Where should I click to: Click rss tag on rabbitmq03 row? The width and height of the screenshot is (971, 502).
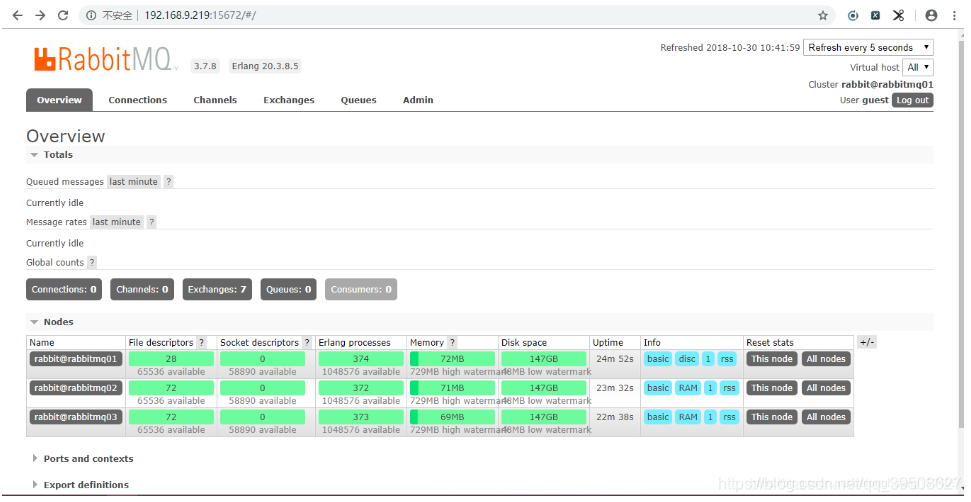coord(729,417)
